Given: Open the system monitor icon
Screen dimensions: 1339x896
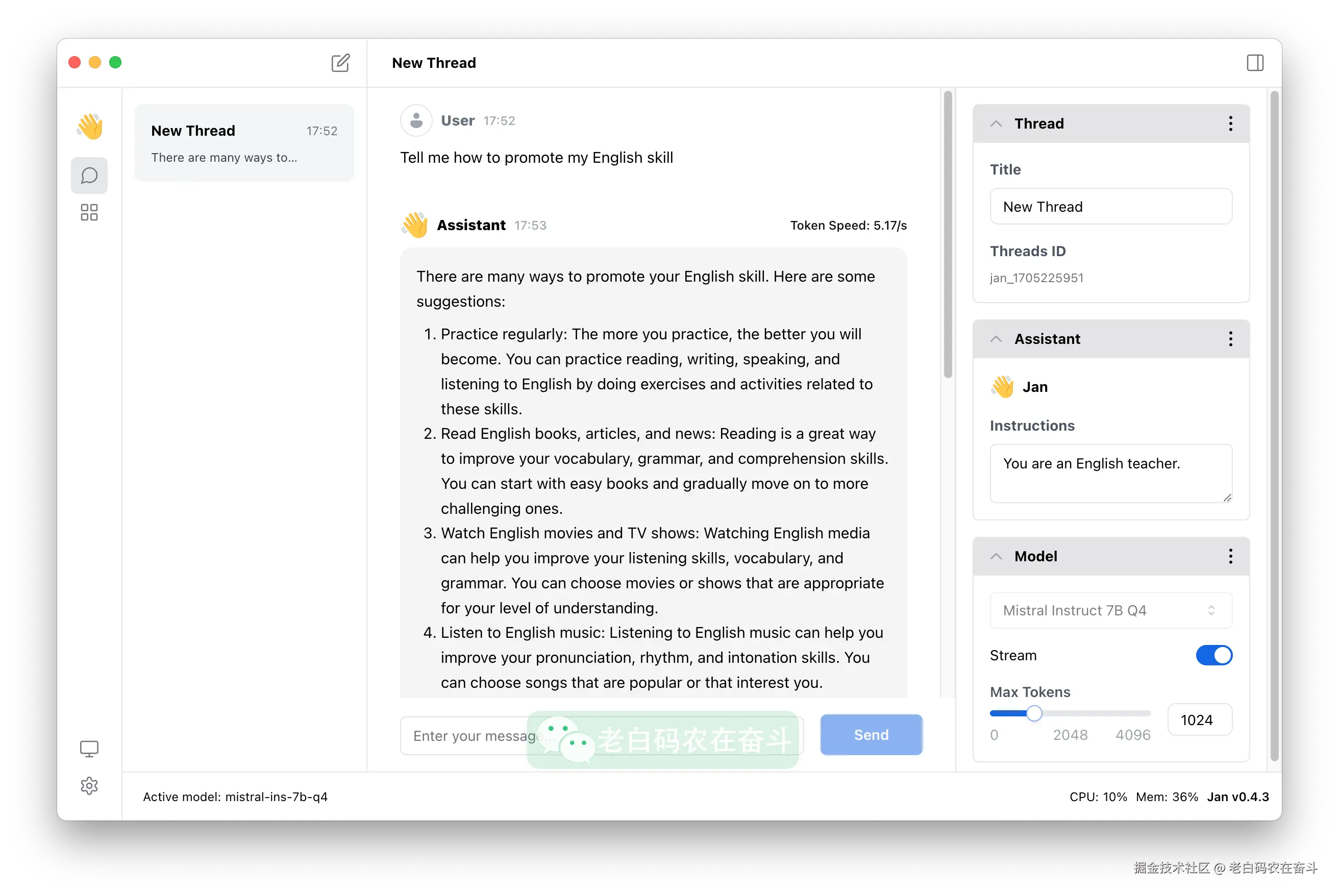Looking at the screenshot, I should click(89, 749).
